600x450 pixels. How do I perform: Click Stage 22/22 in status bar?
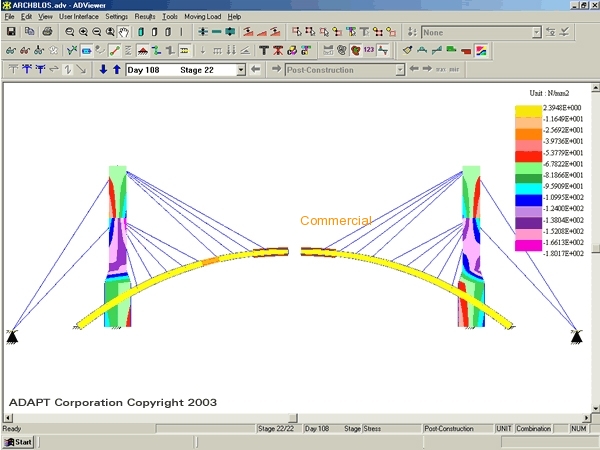coord(276,429)
